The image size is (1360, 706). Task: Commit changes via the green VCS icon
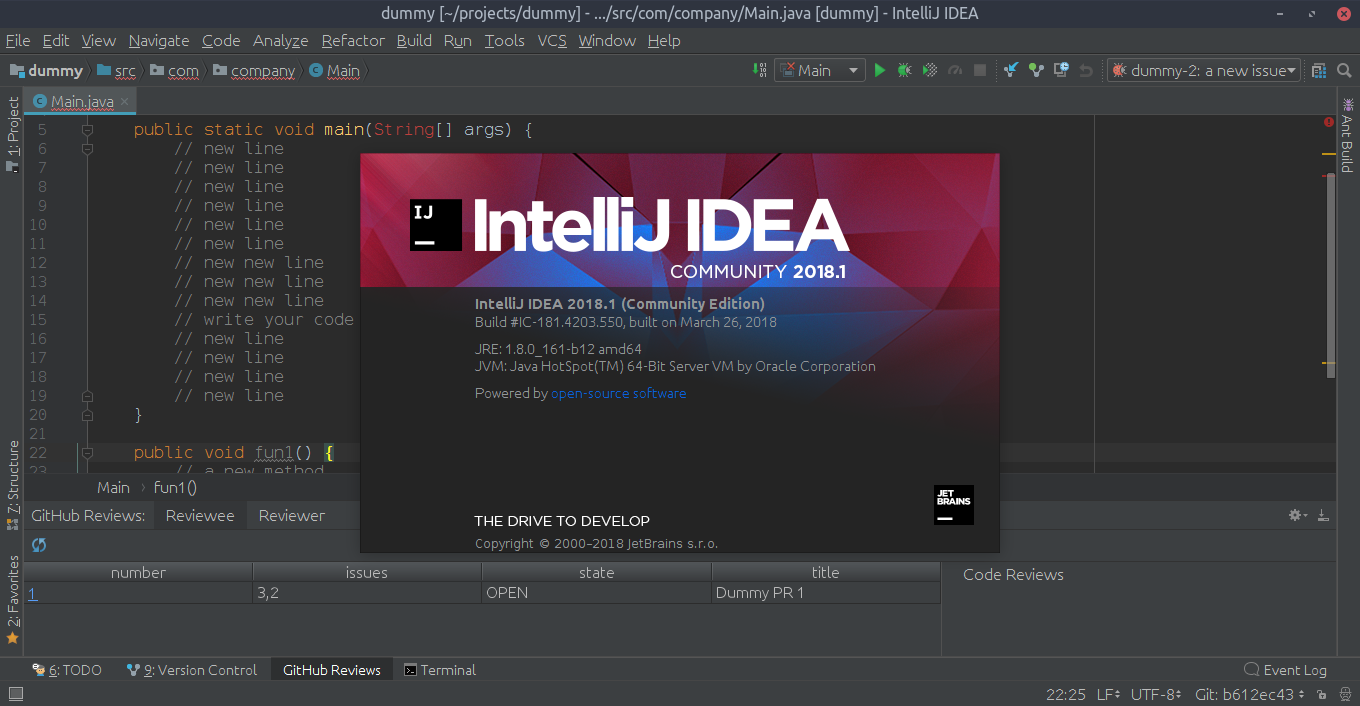point(1037,70)
